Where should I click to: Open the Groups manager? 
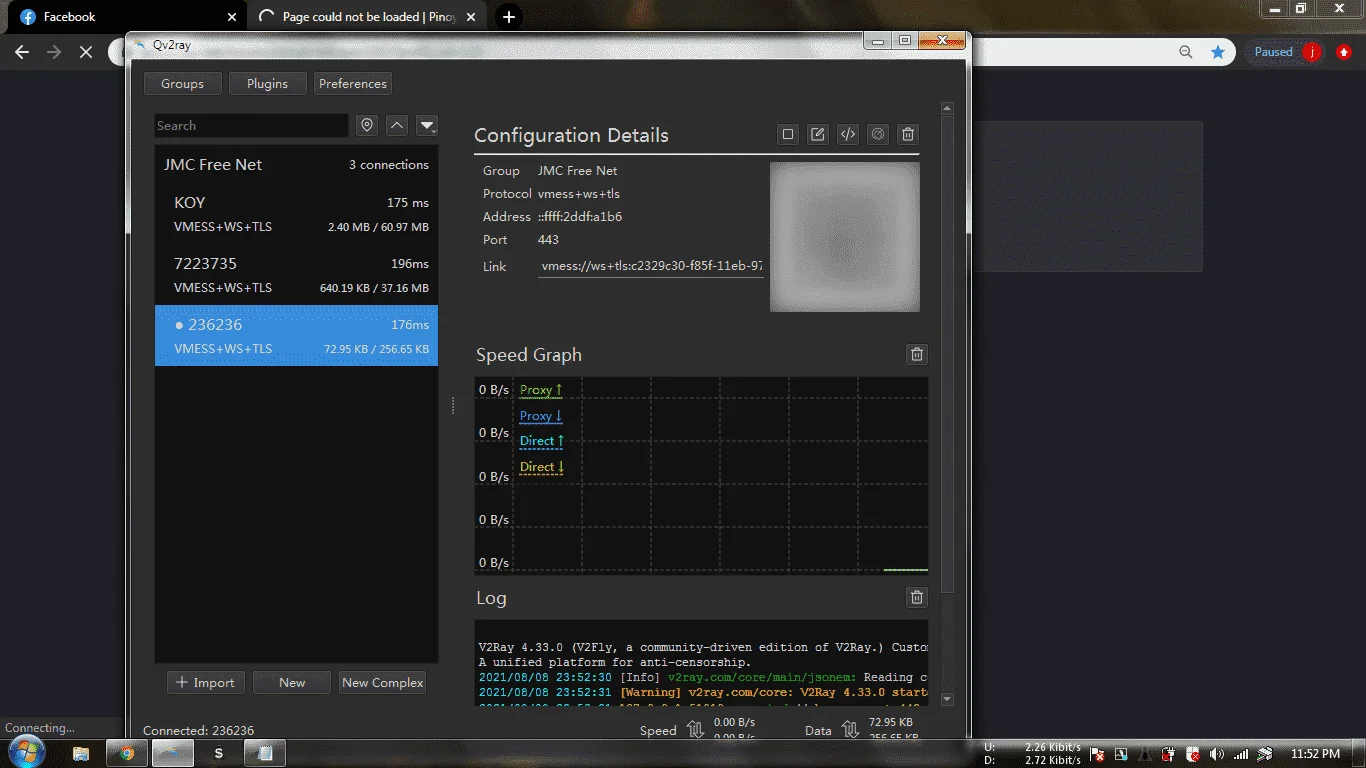click(182, 84)
